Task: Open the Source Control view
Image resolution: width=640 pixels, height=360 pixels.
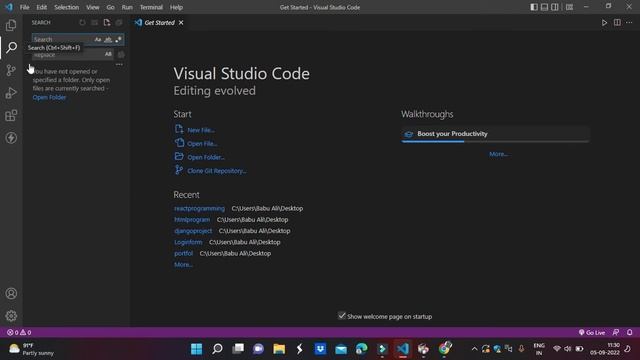Action: (x=11, y=70)
